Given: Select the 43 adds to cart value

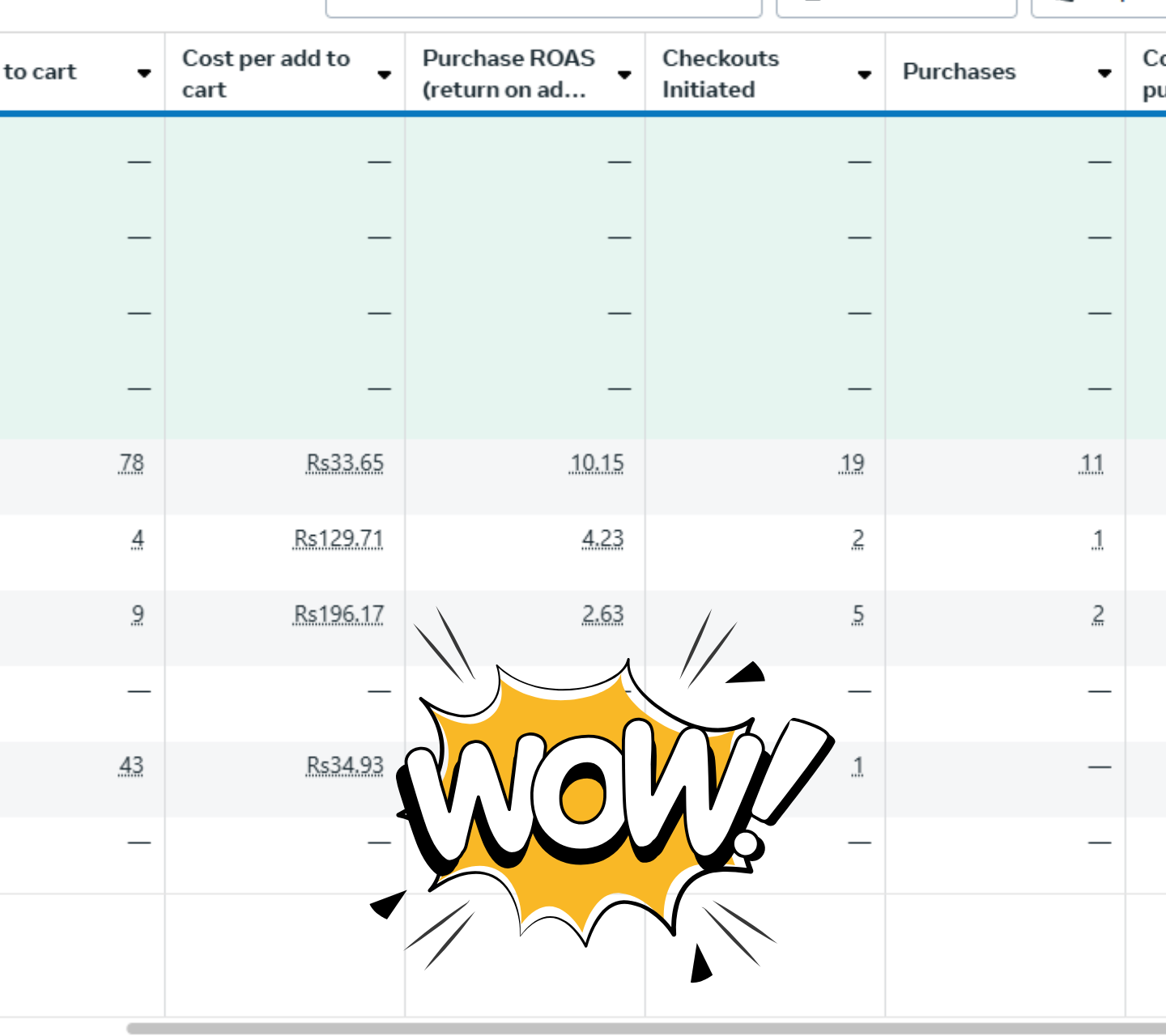Looking at the screenshot, I should click(131, 766).
